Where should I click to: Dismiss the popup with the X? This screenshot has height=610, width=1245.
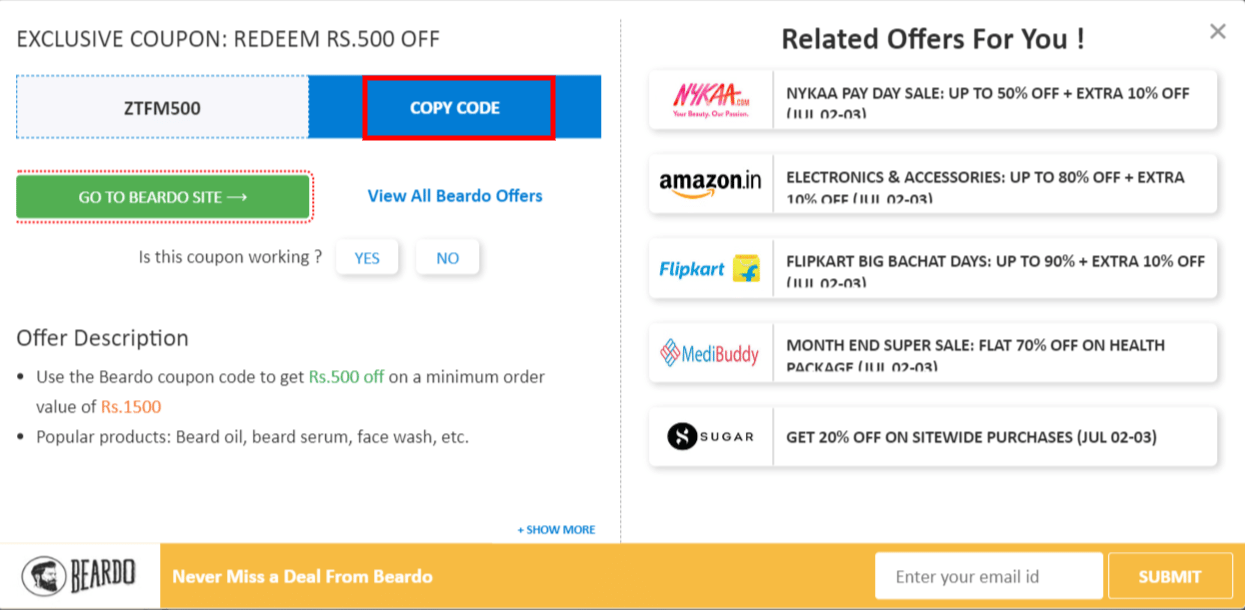(x=1217, y=31)
